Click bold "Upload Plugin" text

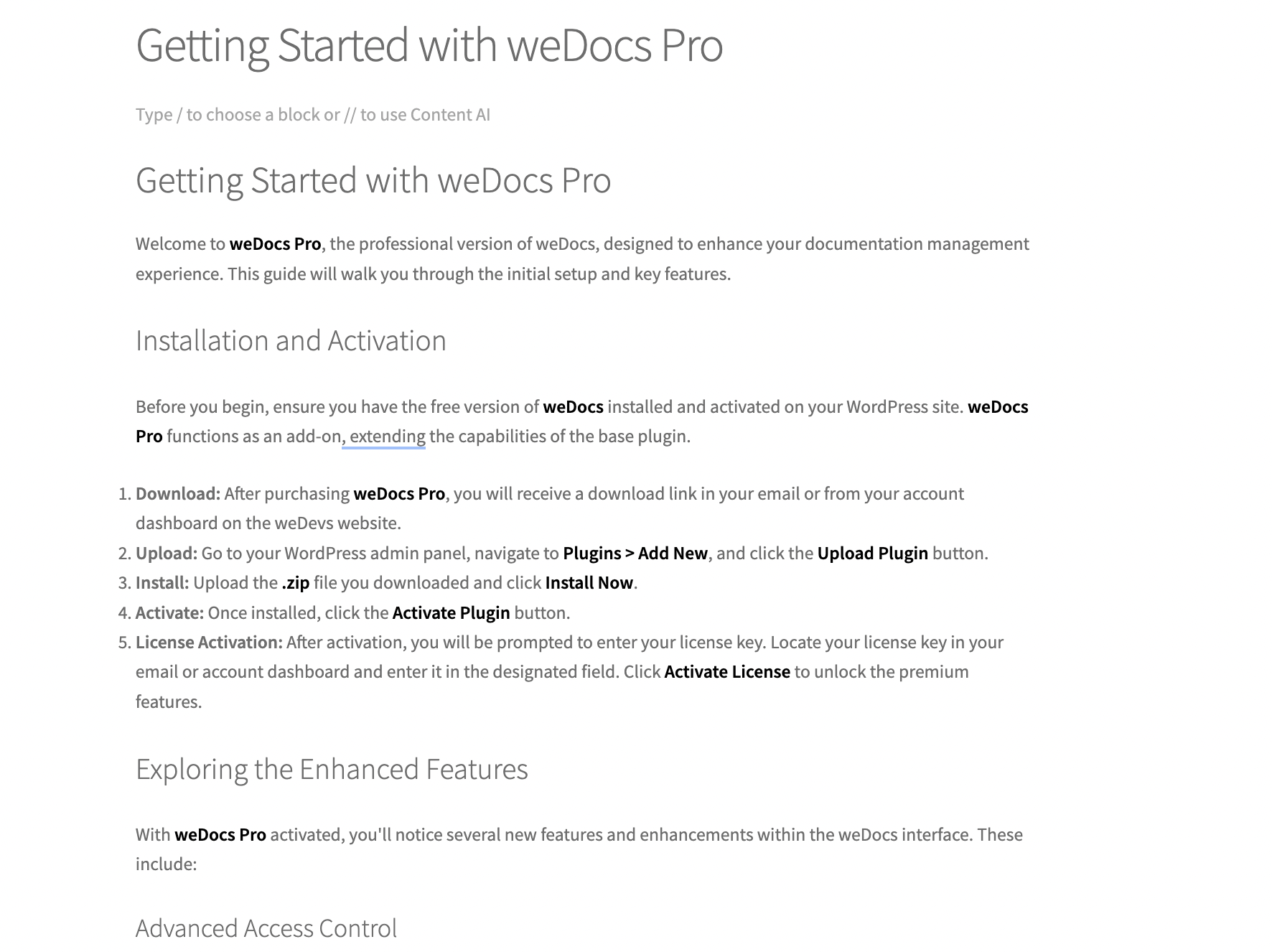click(872, 554)
